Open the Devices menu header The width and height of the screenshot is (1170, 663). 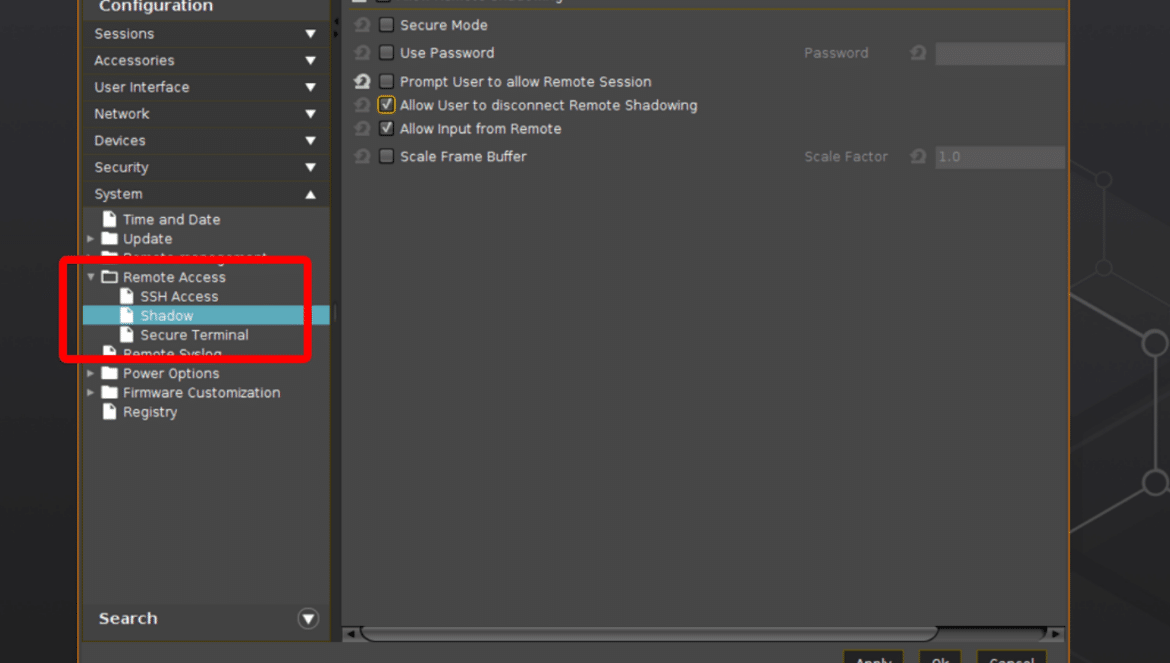coord(206,141)
